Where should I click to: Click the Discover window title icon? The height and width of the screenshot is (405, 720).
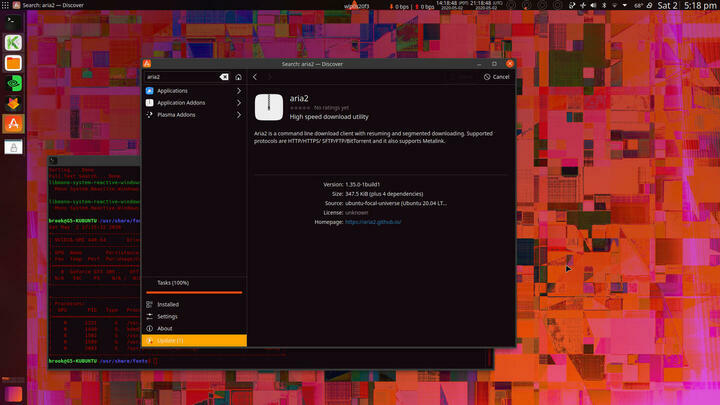(x=147, y=64)
